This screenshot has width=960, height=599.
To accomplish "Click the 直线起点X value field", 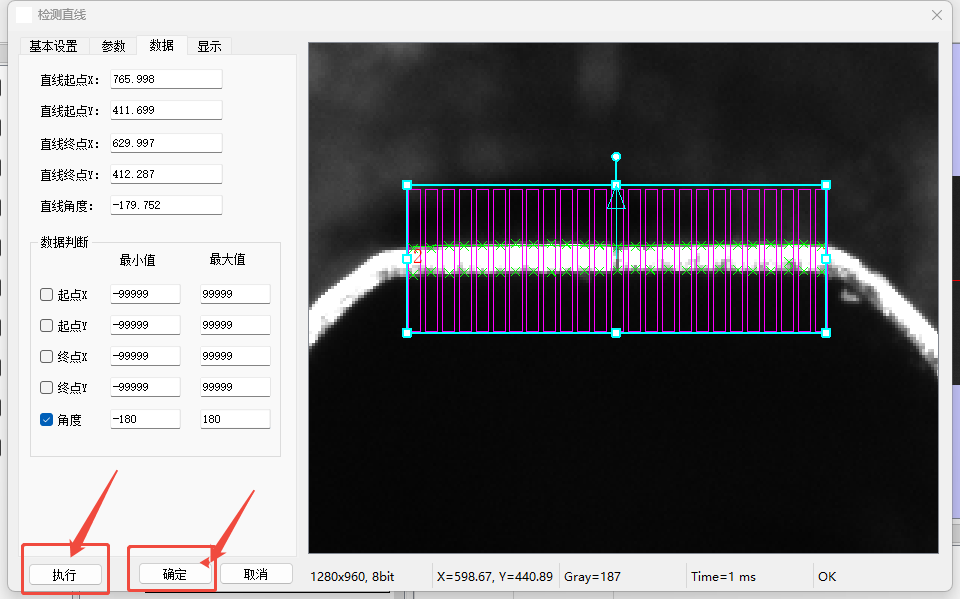I will click(x=165, y=79).
